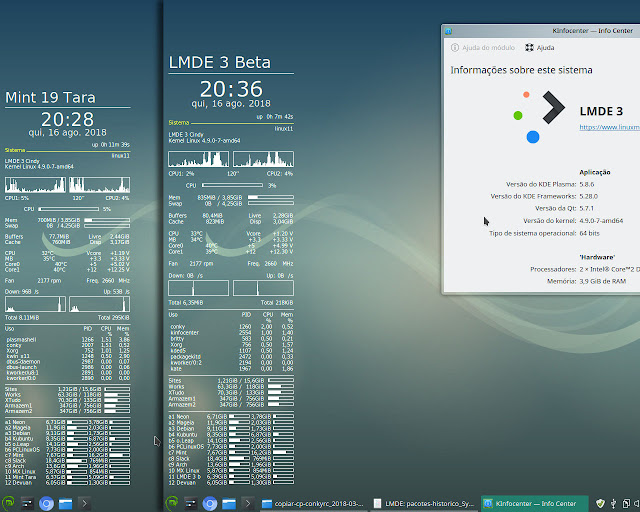Click the KDE Frameworks version value 5.28.0
This screenshot has width=640, height=512.
(588, 196)
